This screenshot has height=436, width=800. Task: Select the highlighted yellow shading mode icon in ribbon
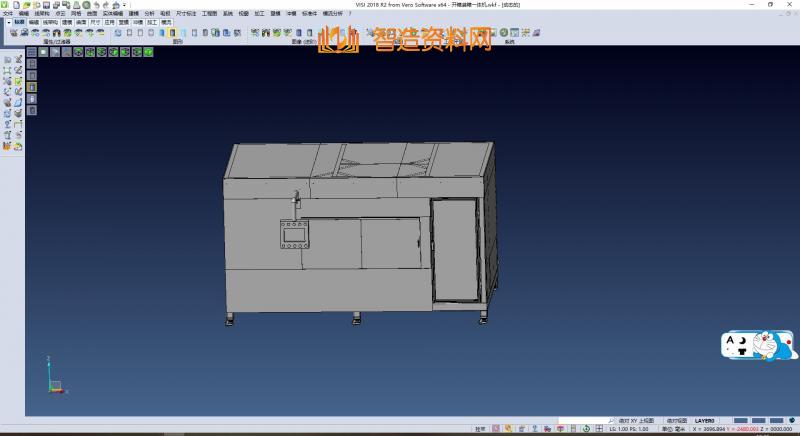[172, 33]
